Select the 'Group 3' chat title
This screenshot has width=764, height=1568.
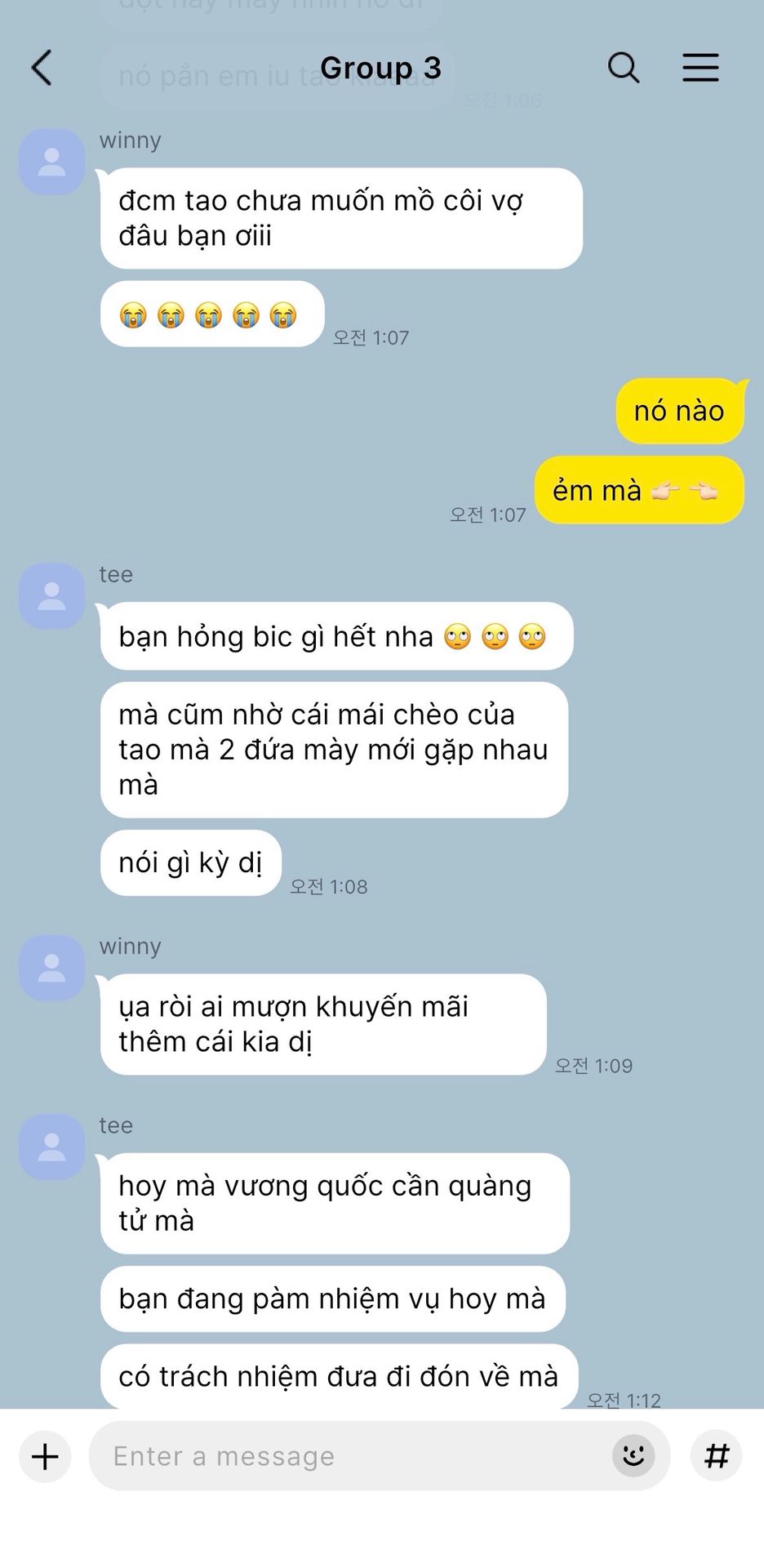[380, 68]
